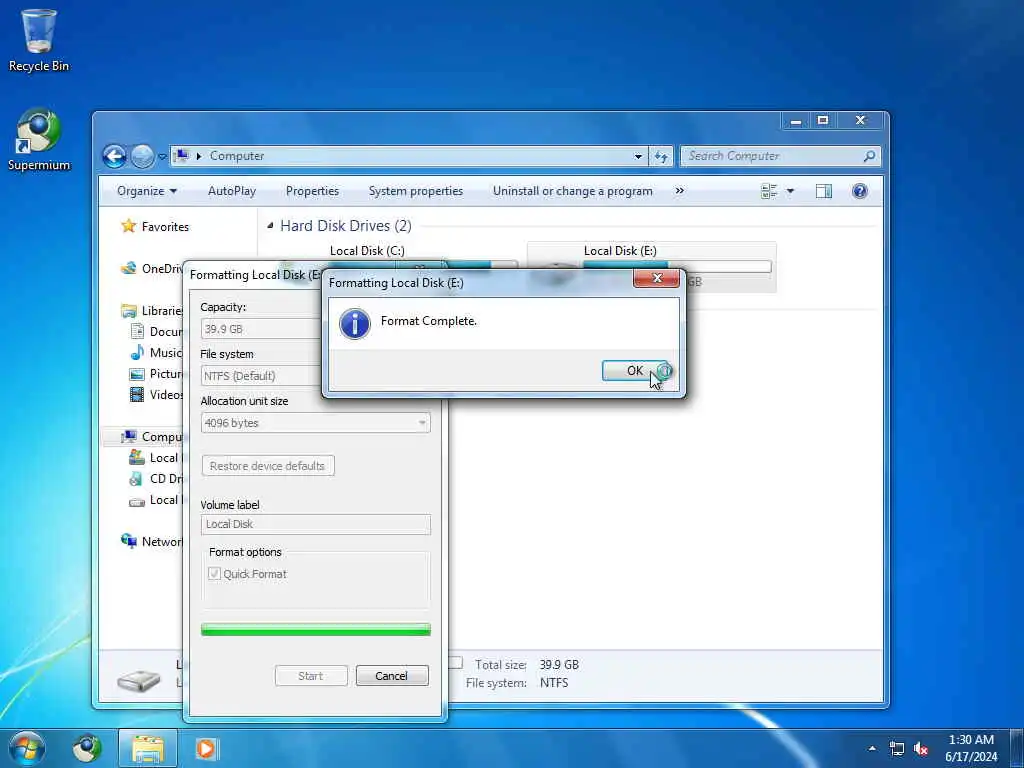Click Restore device defaults button
Screen dimensions: 1024x768
tap(268, 466)
